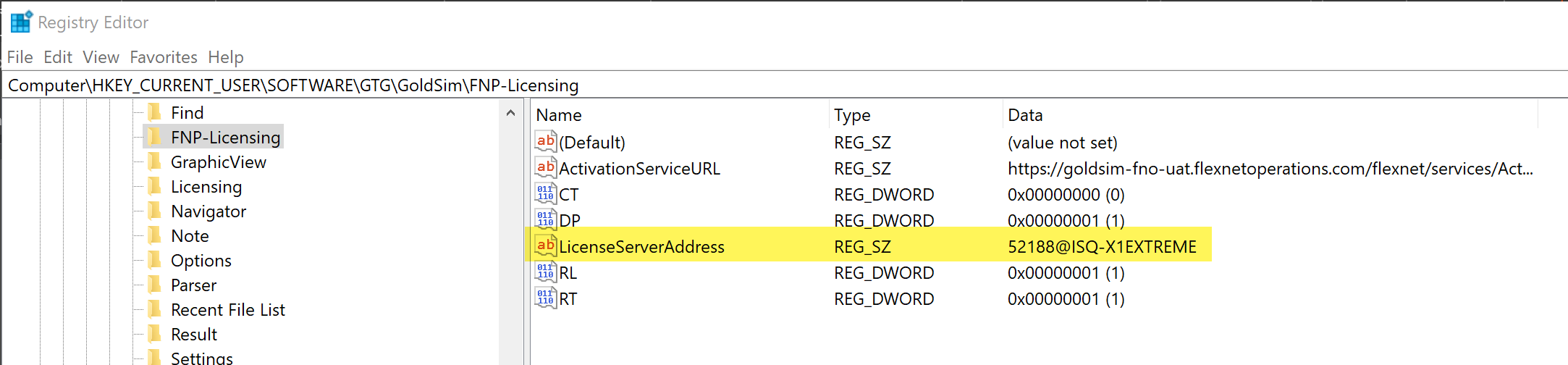Select the Settings folder icon
Viewport: 1568px width, 365px height.
(154, 357)
